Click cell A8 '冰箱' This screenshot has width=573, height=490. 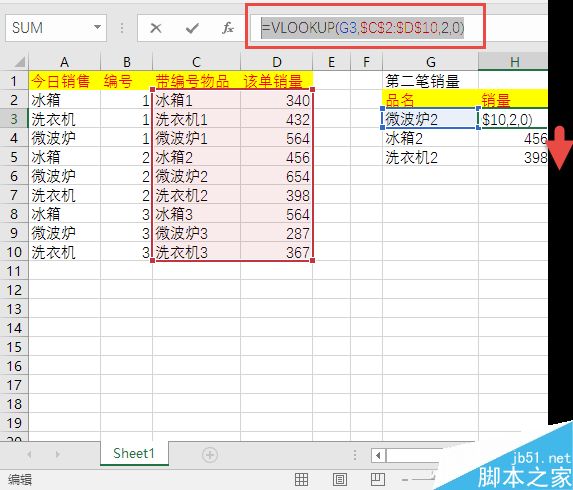64,214
